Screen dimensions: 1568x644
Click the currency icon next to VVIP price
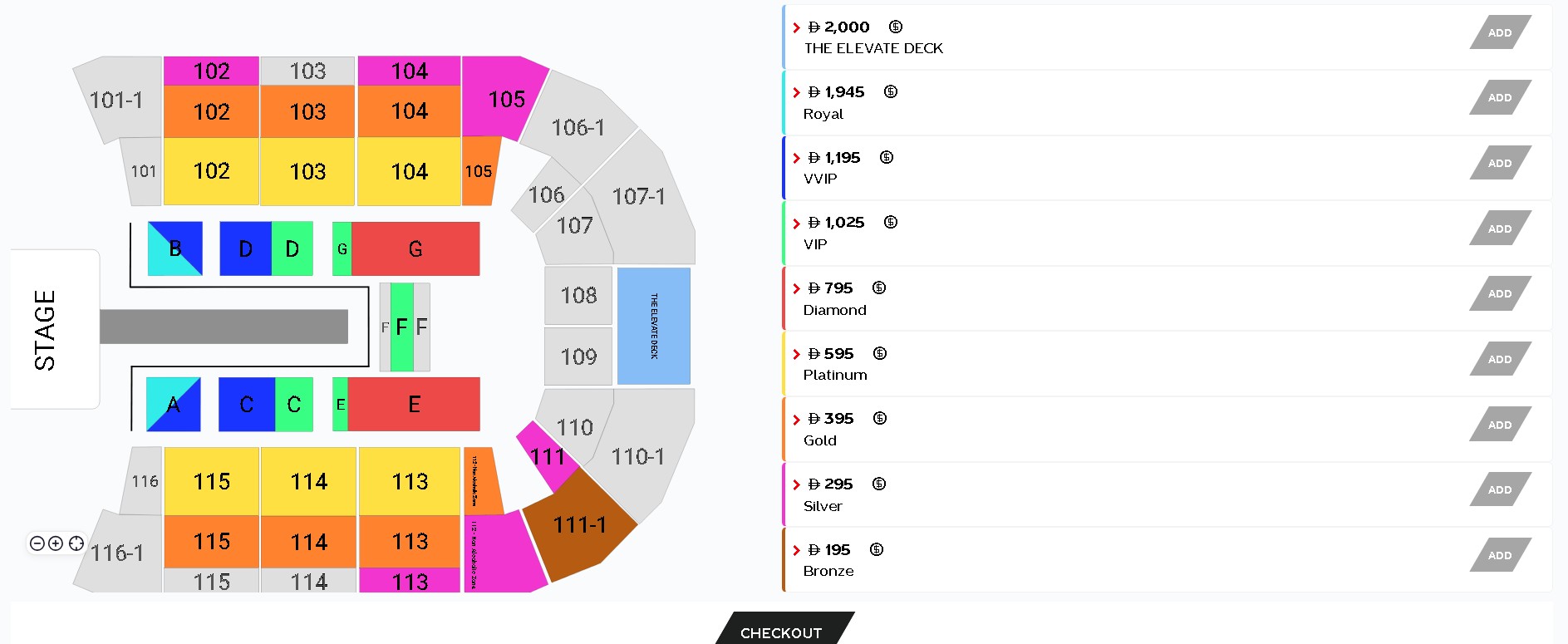click(887, 157)
